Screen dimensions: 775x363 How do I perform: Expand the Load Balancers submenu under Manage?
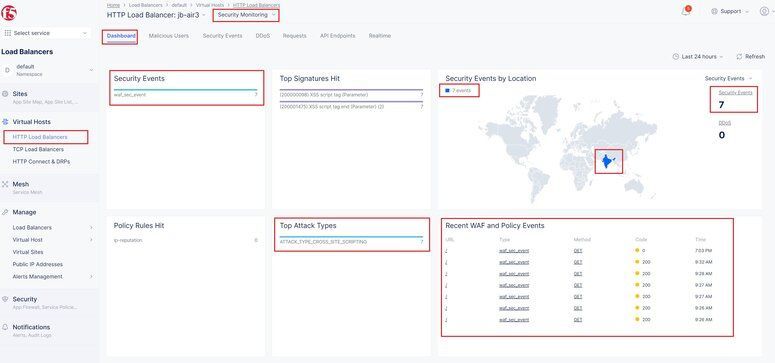(91, 227)
